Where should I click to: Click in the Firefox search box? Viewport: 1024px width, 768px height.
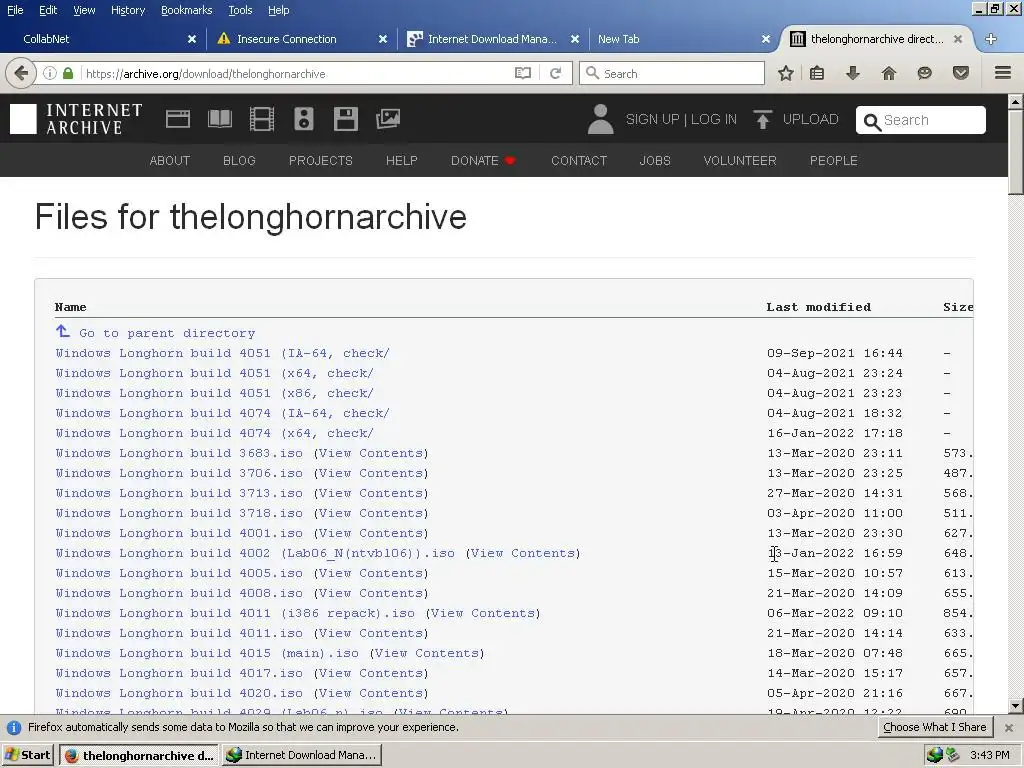[x=672, y=73]
